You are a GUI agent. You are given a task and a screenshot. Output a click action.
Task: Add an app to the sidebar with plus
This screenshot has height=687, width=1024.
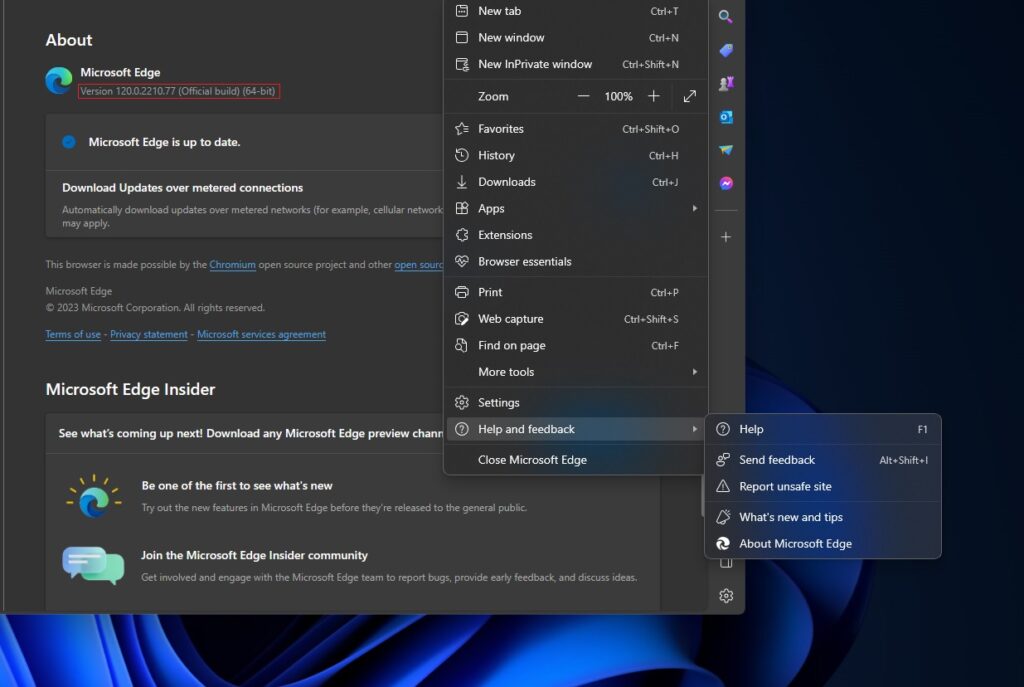coord(725,237)
